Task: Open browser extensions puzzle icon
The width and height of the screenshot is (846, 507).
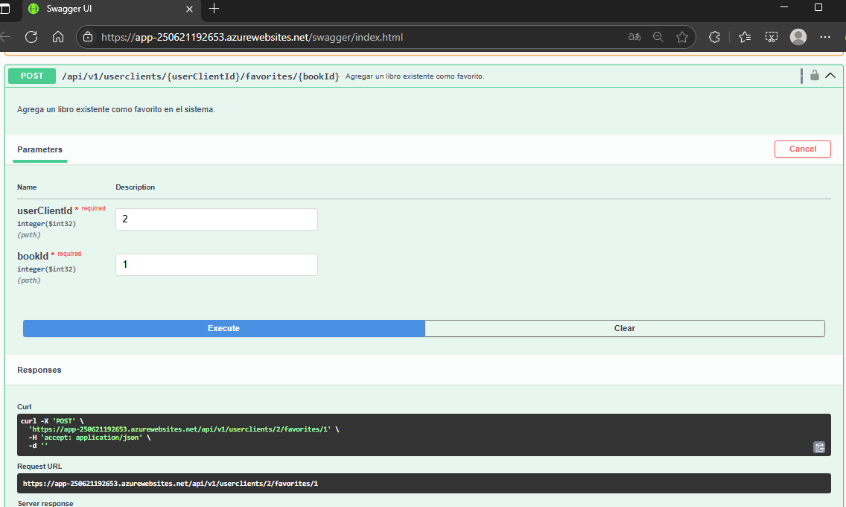Action: pos(714,37)
